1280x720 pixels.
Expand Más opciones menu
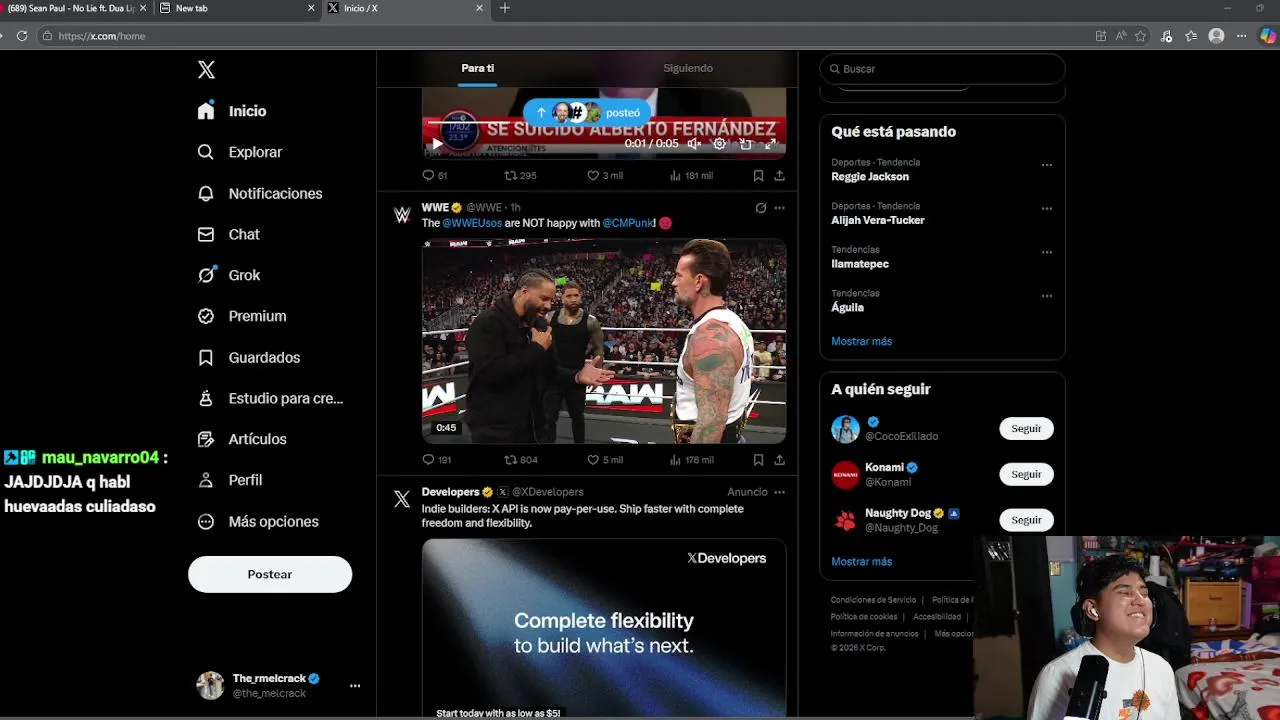(x=258, y=521)
